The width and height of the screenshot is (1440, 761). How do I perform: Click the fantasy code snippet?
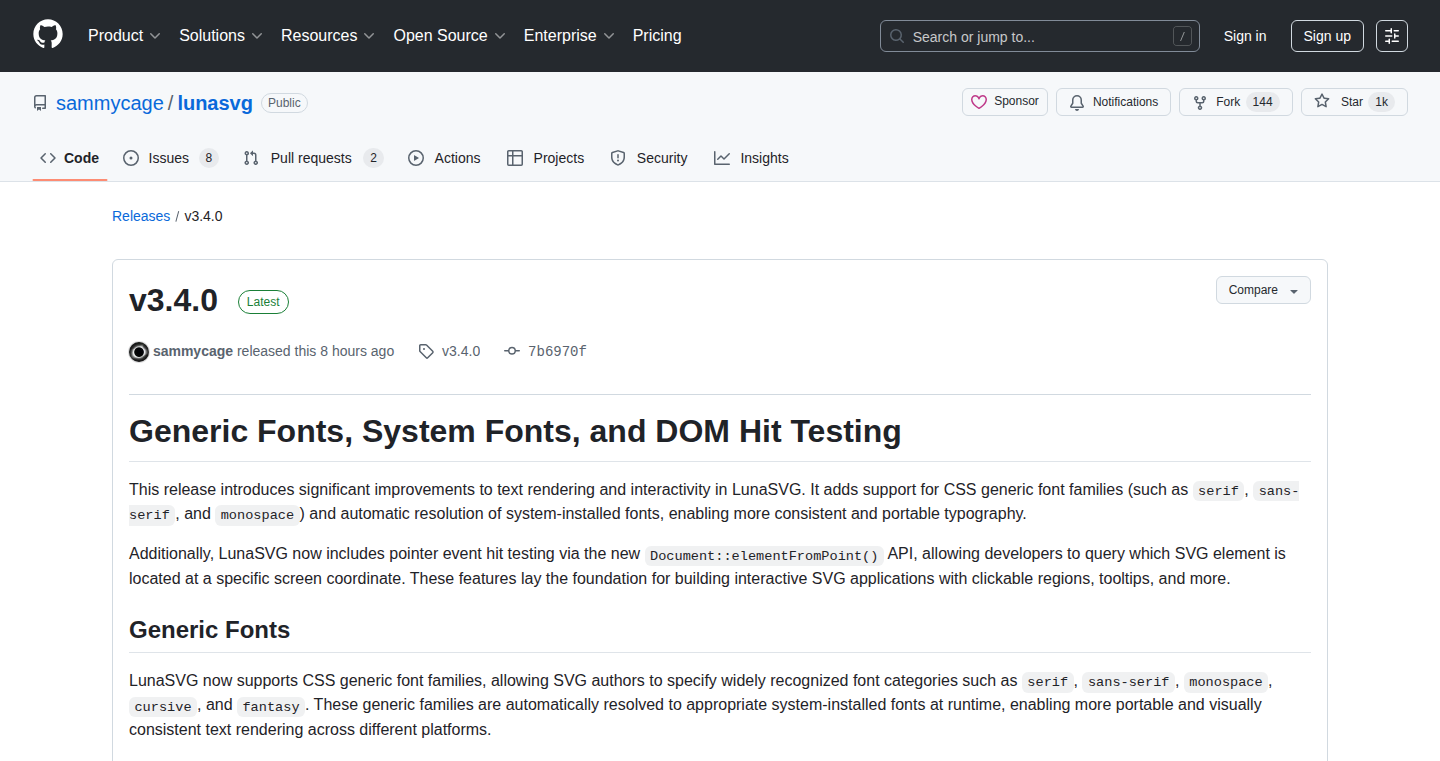271,706
